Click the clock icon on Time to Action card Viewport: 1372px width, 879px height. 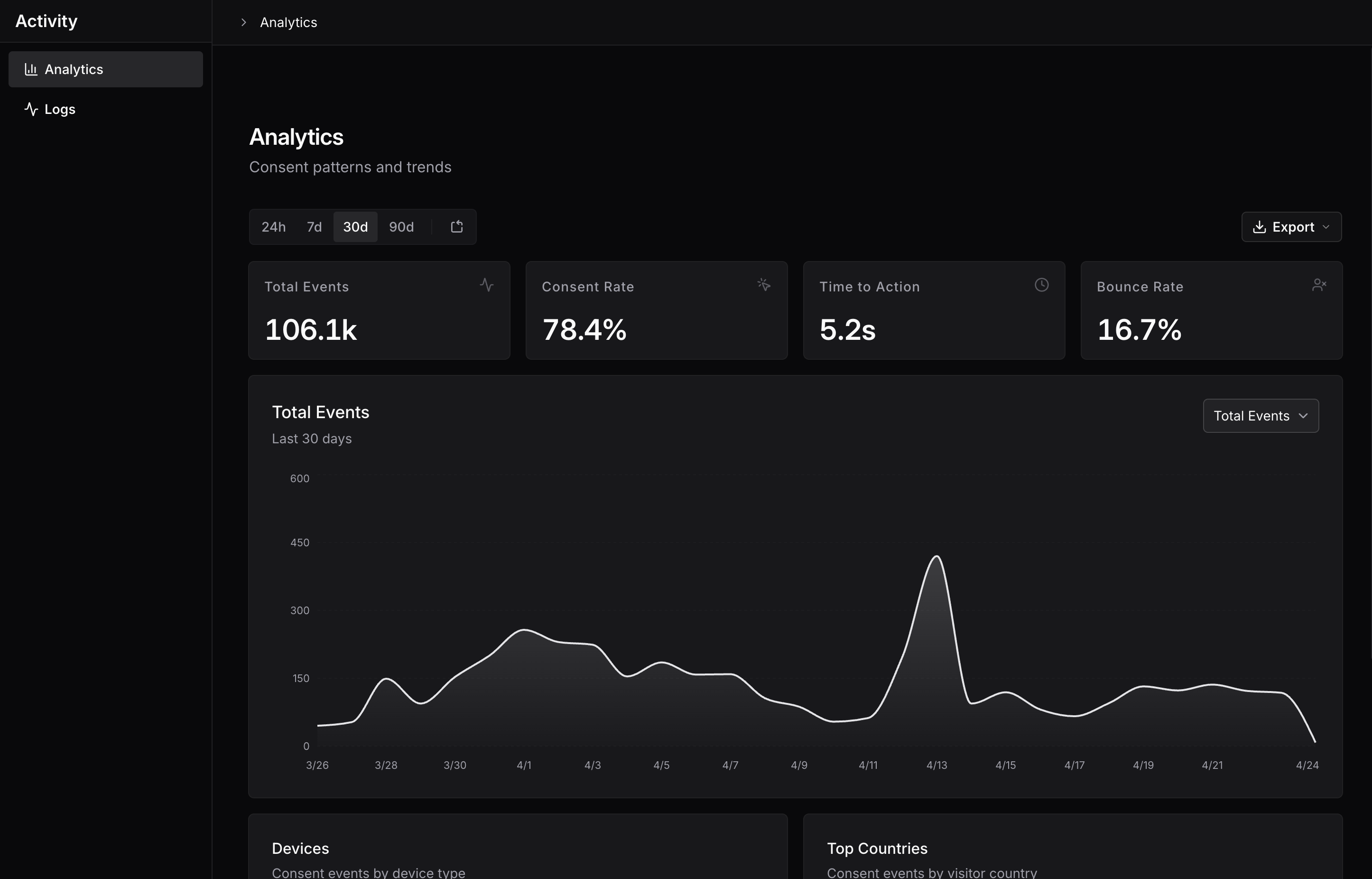click(1041, 284)
